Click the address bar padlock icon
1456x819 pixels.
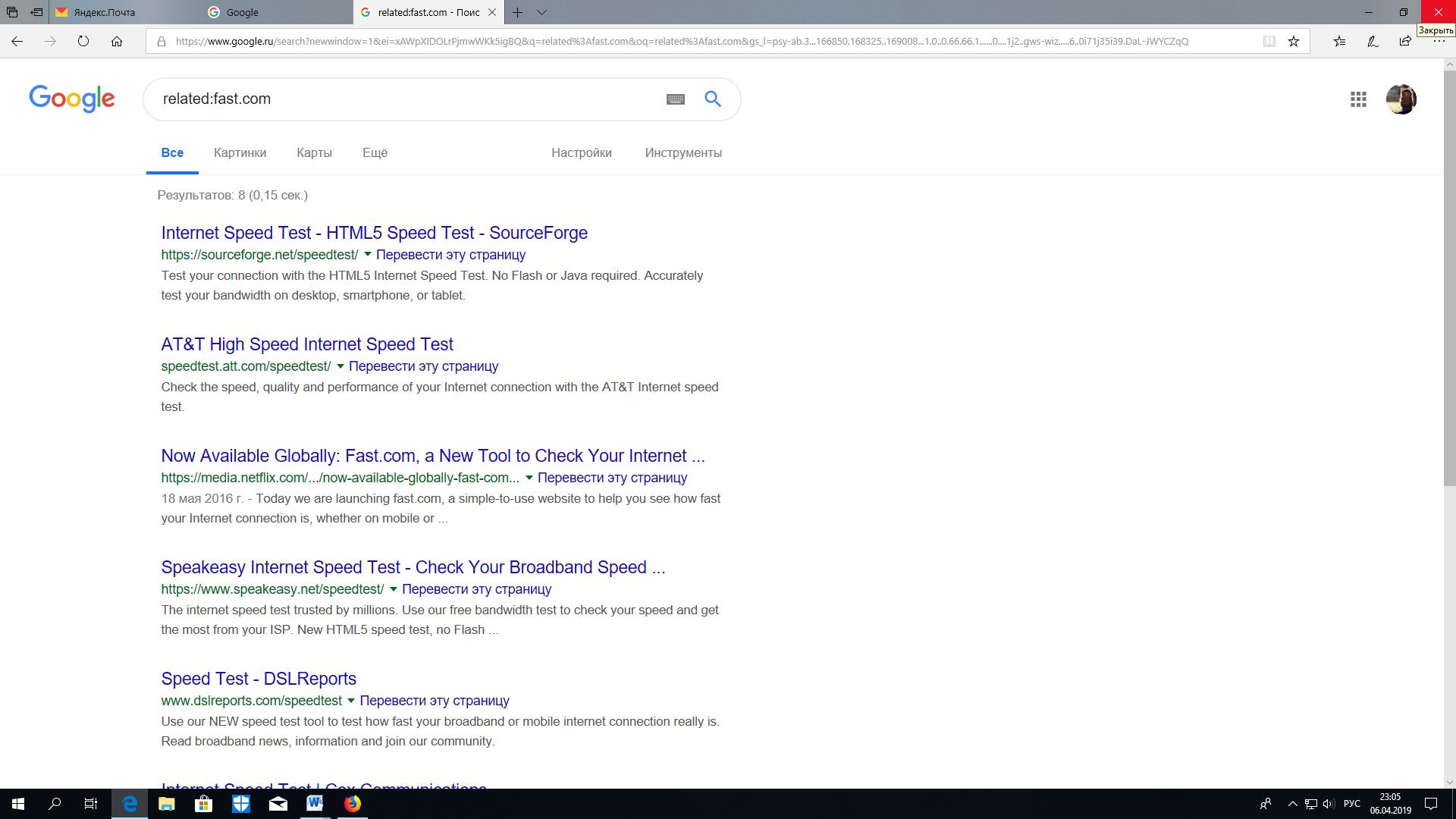tap(161, 42)
